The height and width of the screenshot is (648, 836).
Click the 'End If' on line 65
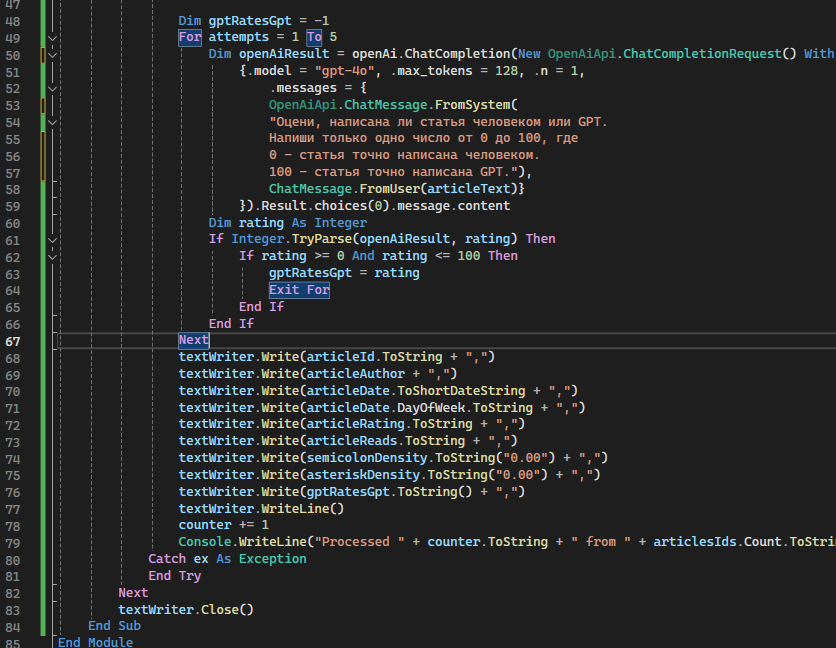(261, 307)
